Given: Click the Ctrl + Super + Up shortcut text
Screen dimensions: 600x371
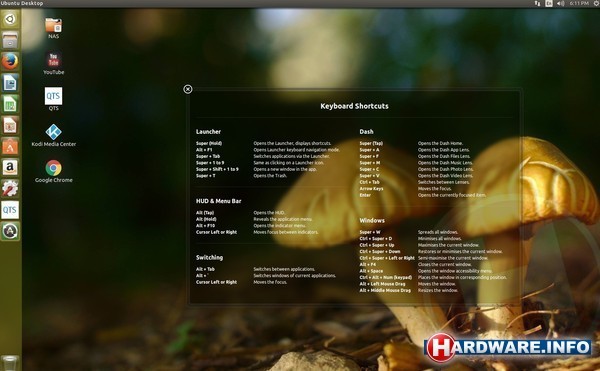Looking at the screenshot, I should coord(377,245).
